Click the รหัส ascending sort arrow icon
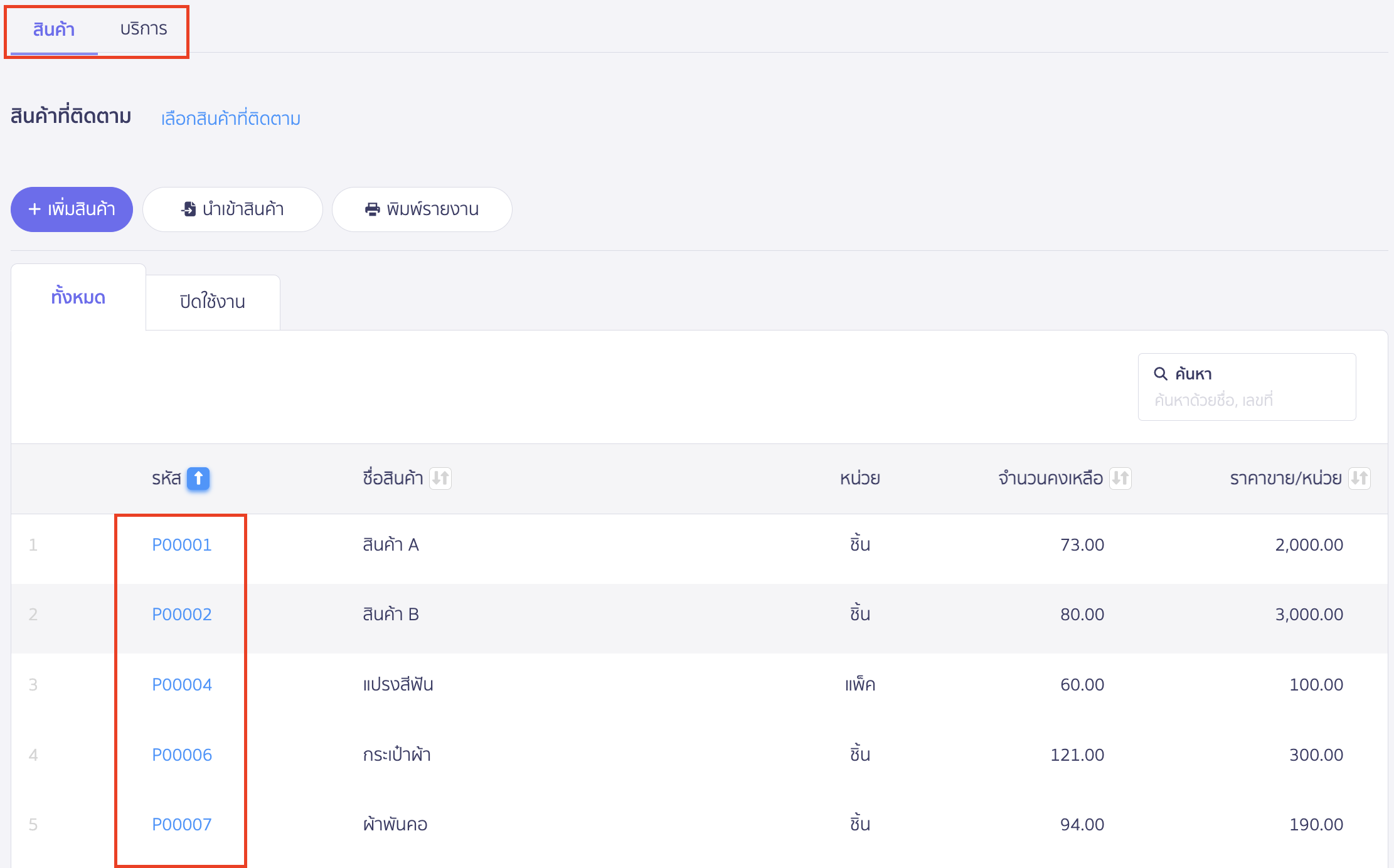 click(x=198, y=479)
